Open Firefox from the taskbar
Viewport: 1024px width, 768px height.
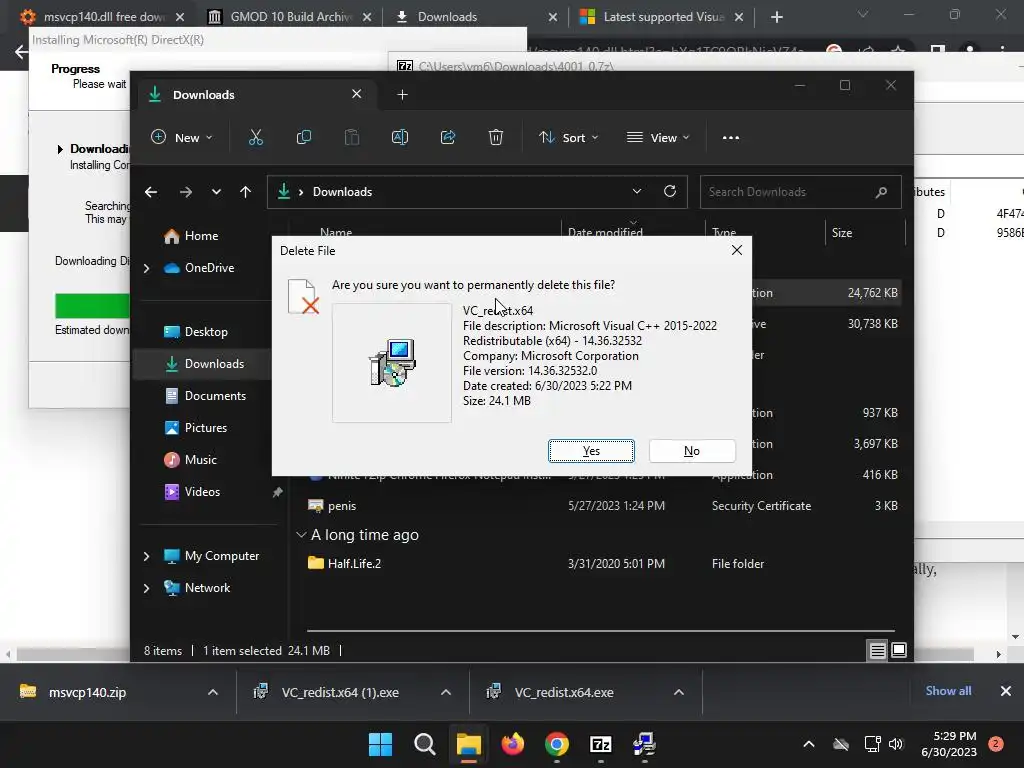click(x=513, y=744)
